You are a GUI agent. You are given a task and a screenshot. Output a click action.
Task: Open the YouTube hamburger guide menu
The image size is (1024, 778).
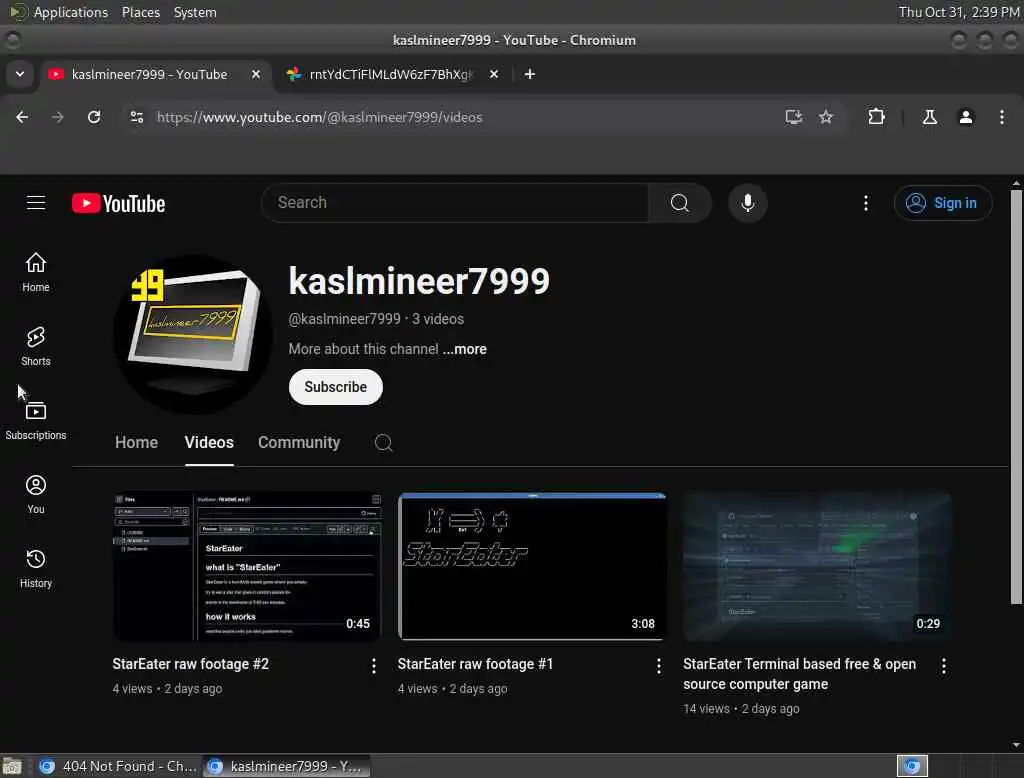point(36,203)
